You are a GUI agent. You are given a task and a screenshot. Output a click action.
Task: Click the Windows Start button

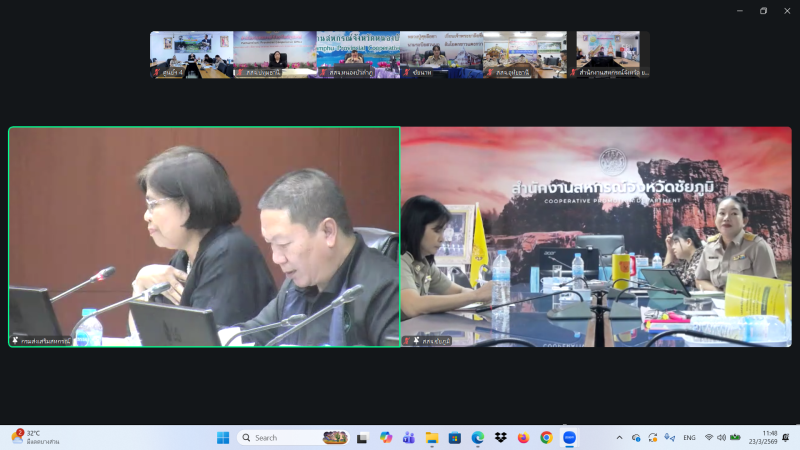[223, 438]
